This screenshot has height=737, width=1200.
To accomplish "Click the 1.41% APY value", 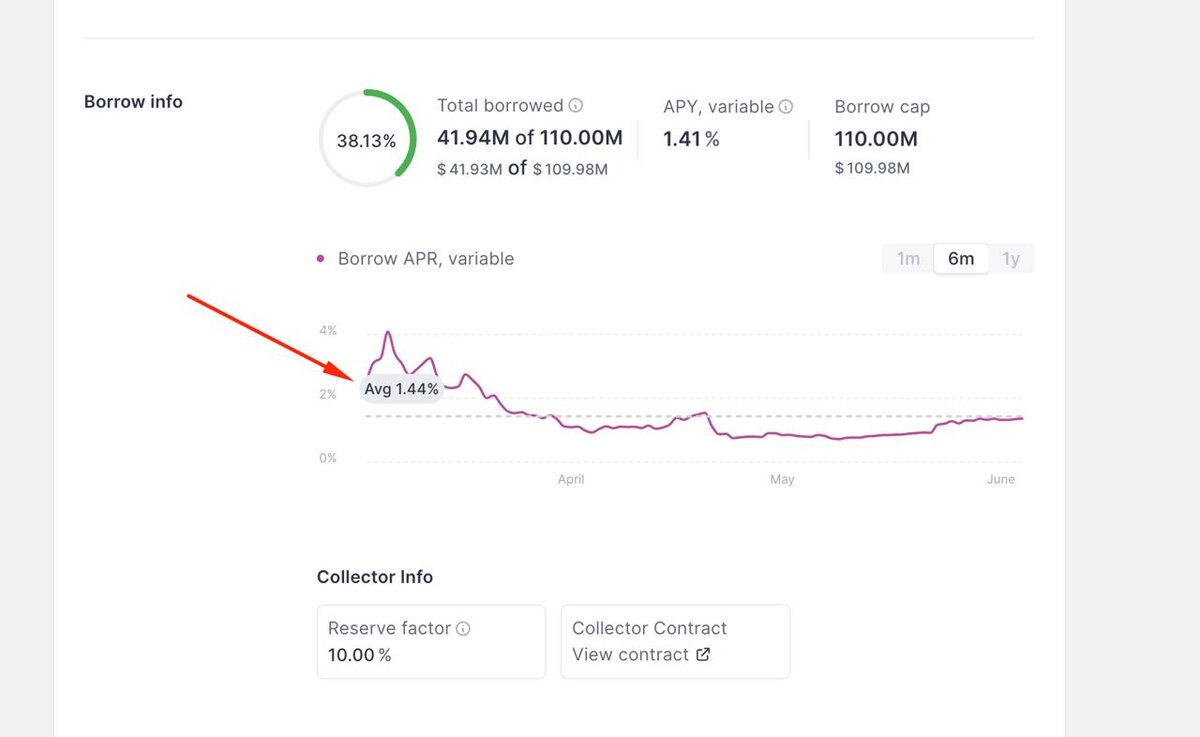I will click(x=691, y=138).
